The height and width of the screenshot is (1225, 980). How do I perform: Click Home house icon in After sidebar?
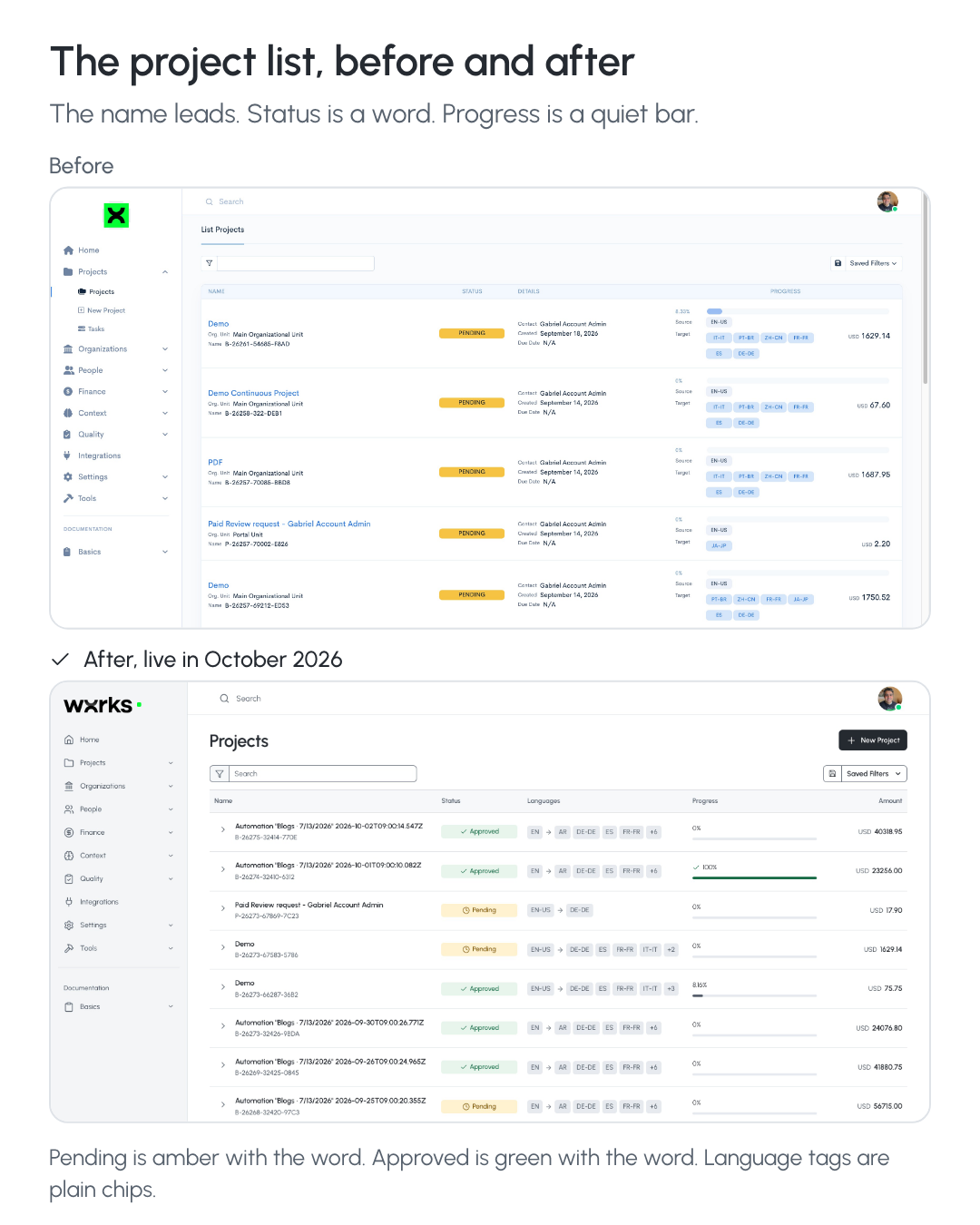pos(69,740)
